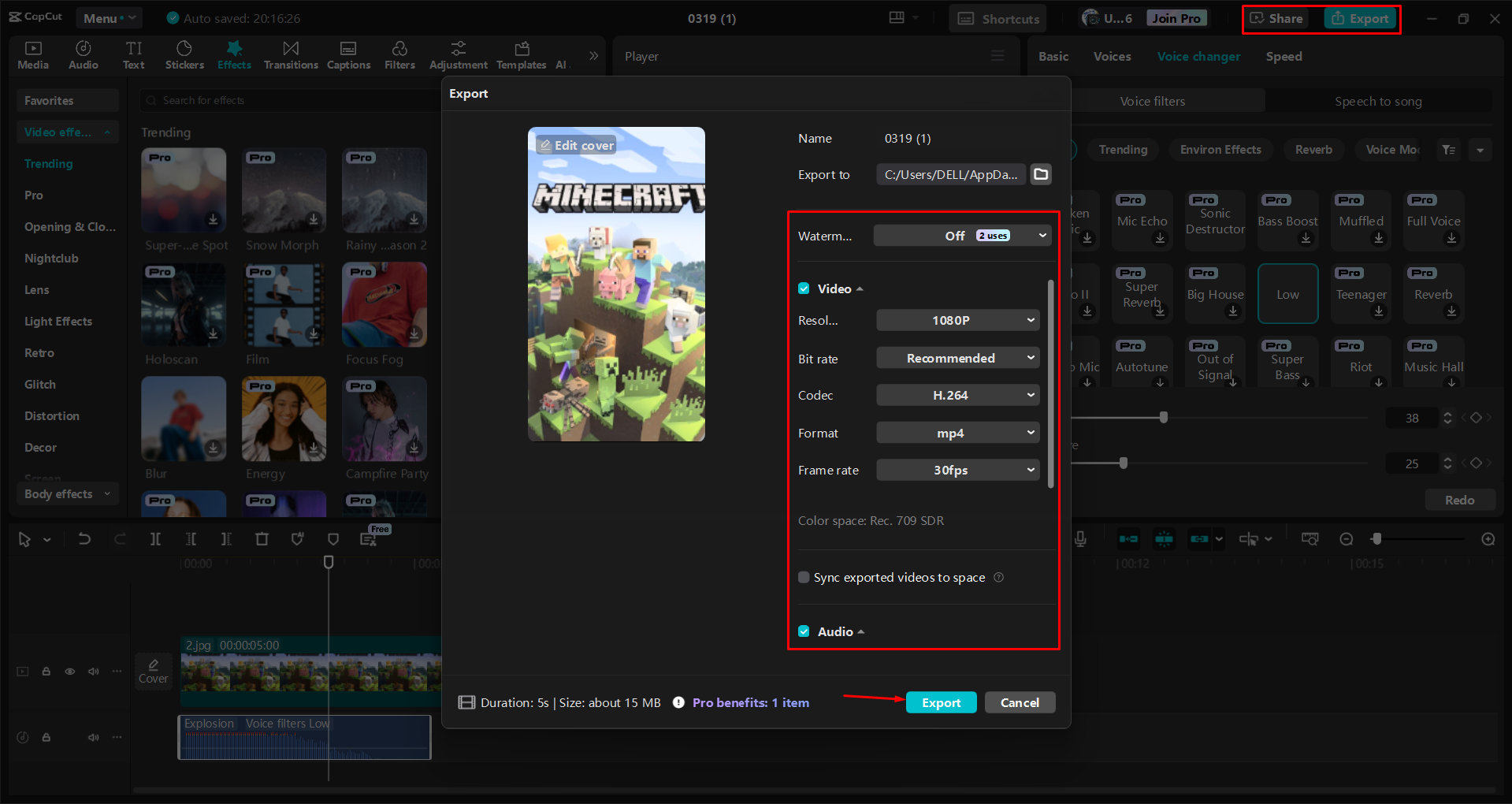Click the Export button in the dialog
The height and width of the screenshot is (804, 1512).
pos(941,702)
